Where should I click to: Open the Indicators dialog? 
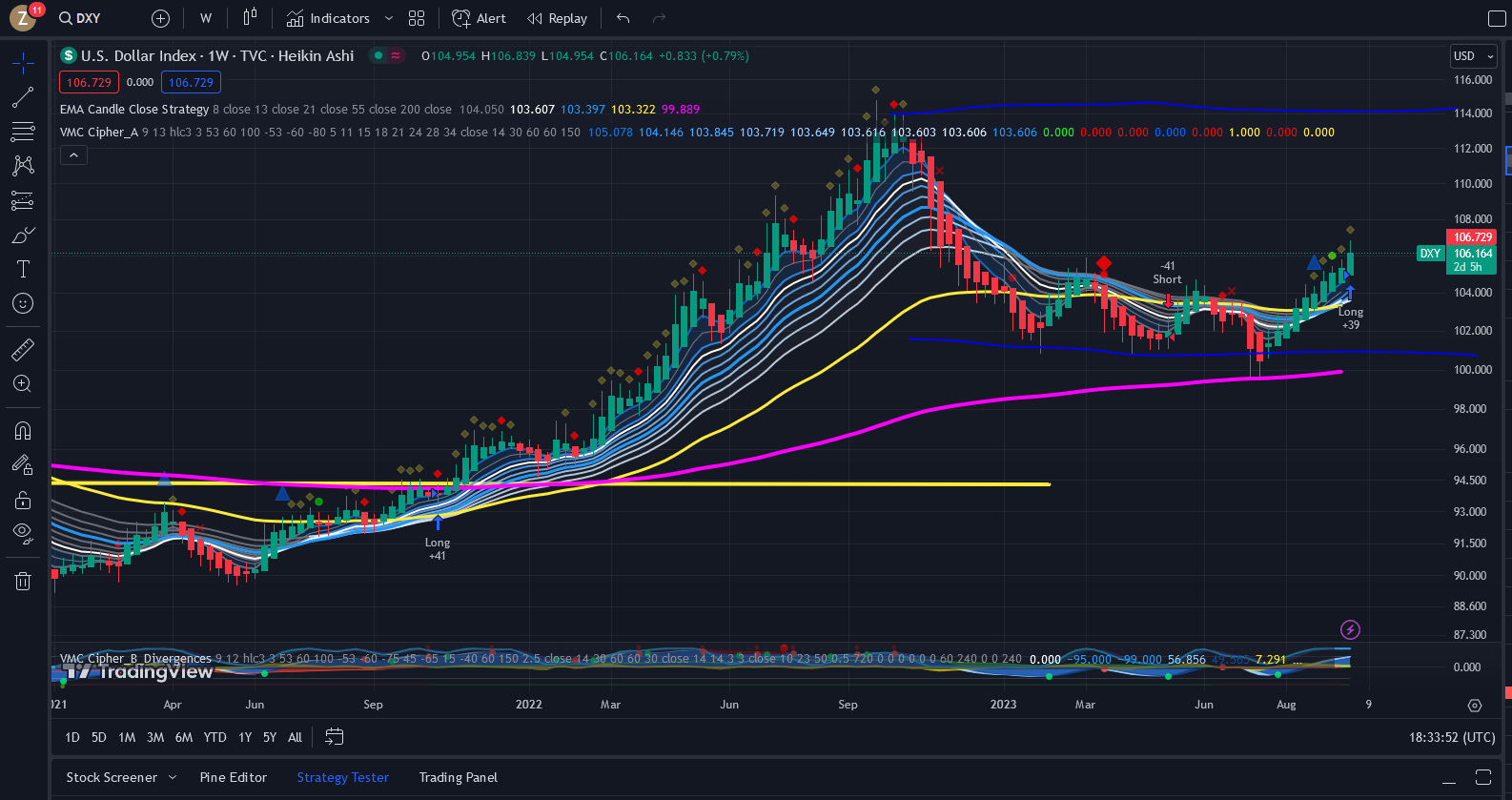tap(328, 18)
